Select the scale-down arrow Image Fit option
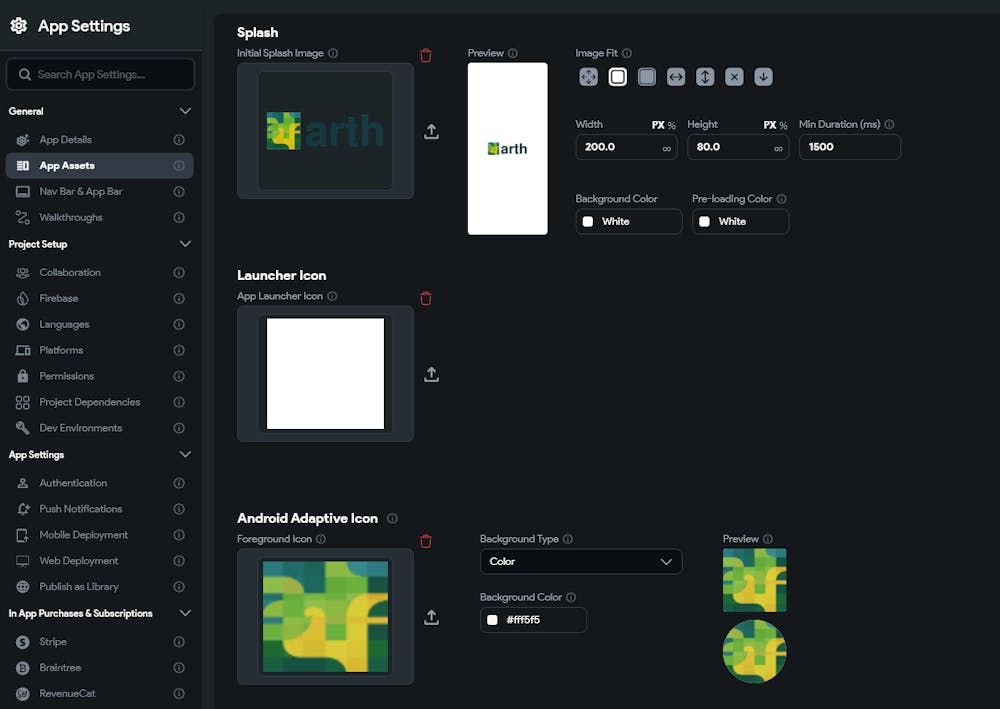The image size is (1000, 709). pos(763,77)
